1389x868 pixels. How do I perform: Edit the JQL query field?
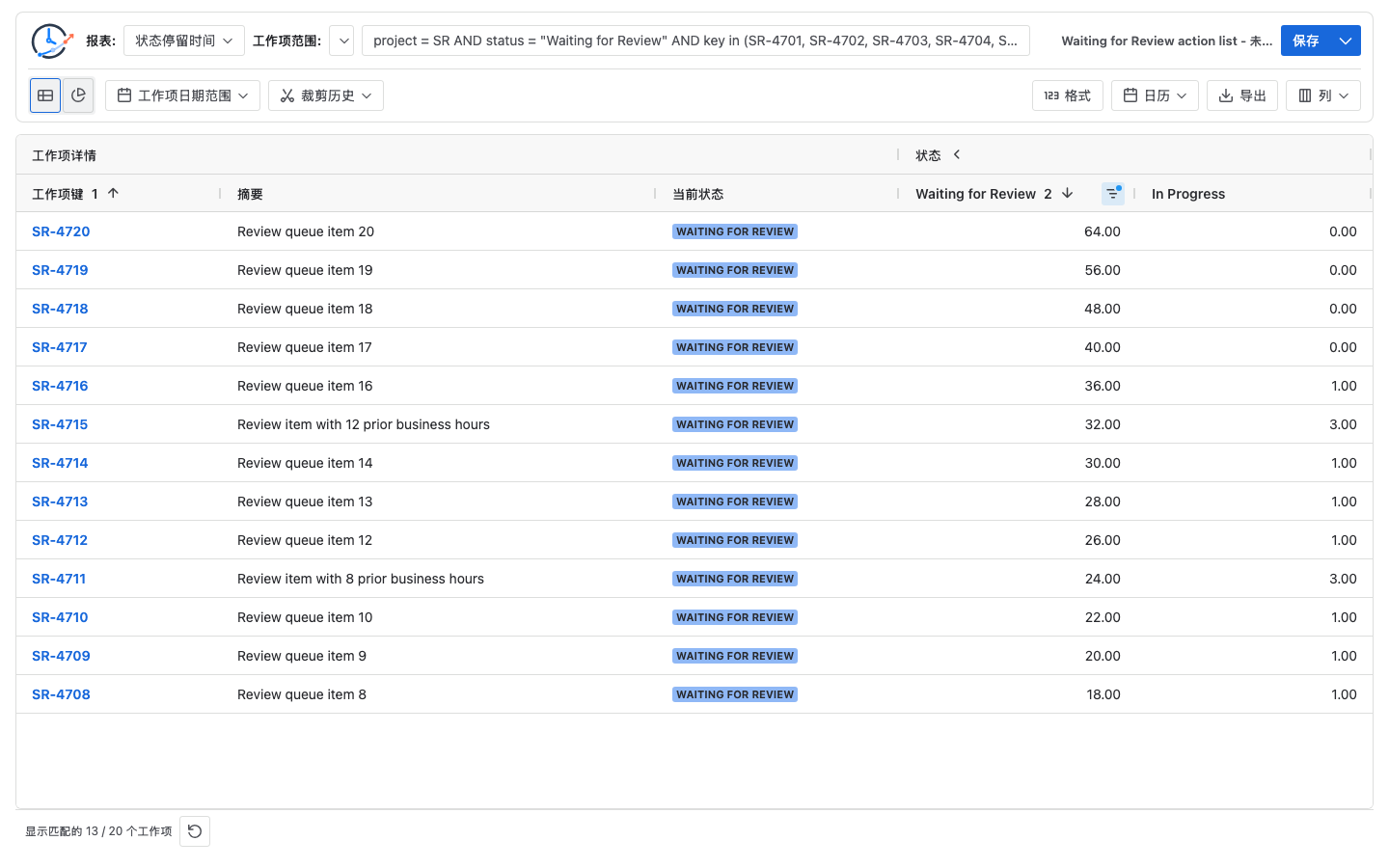[x=695, y=41]
